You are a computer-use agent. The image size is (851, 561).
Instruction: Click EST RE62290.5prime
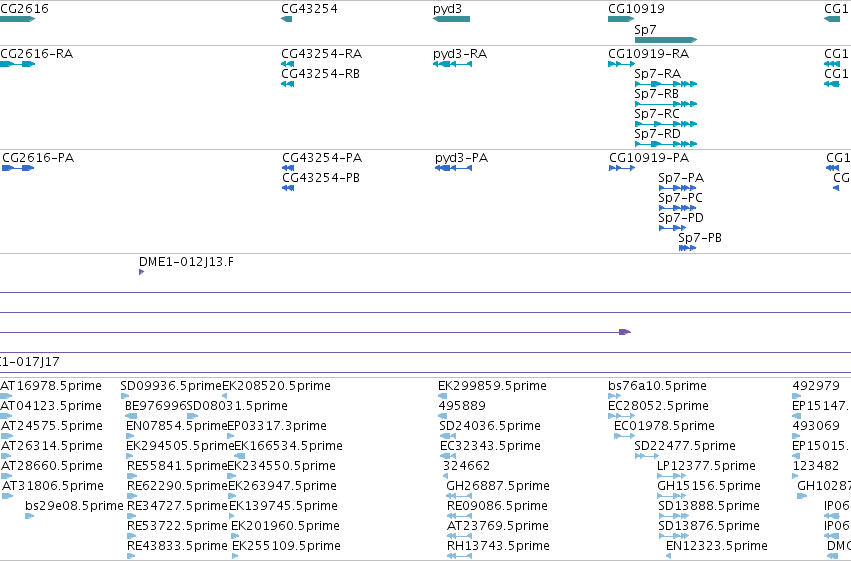point(177,486)
